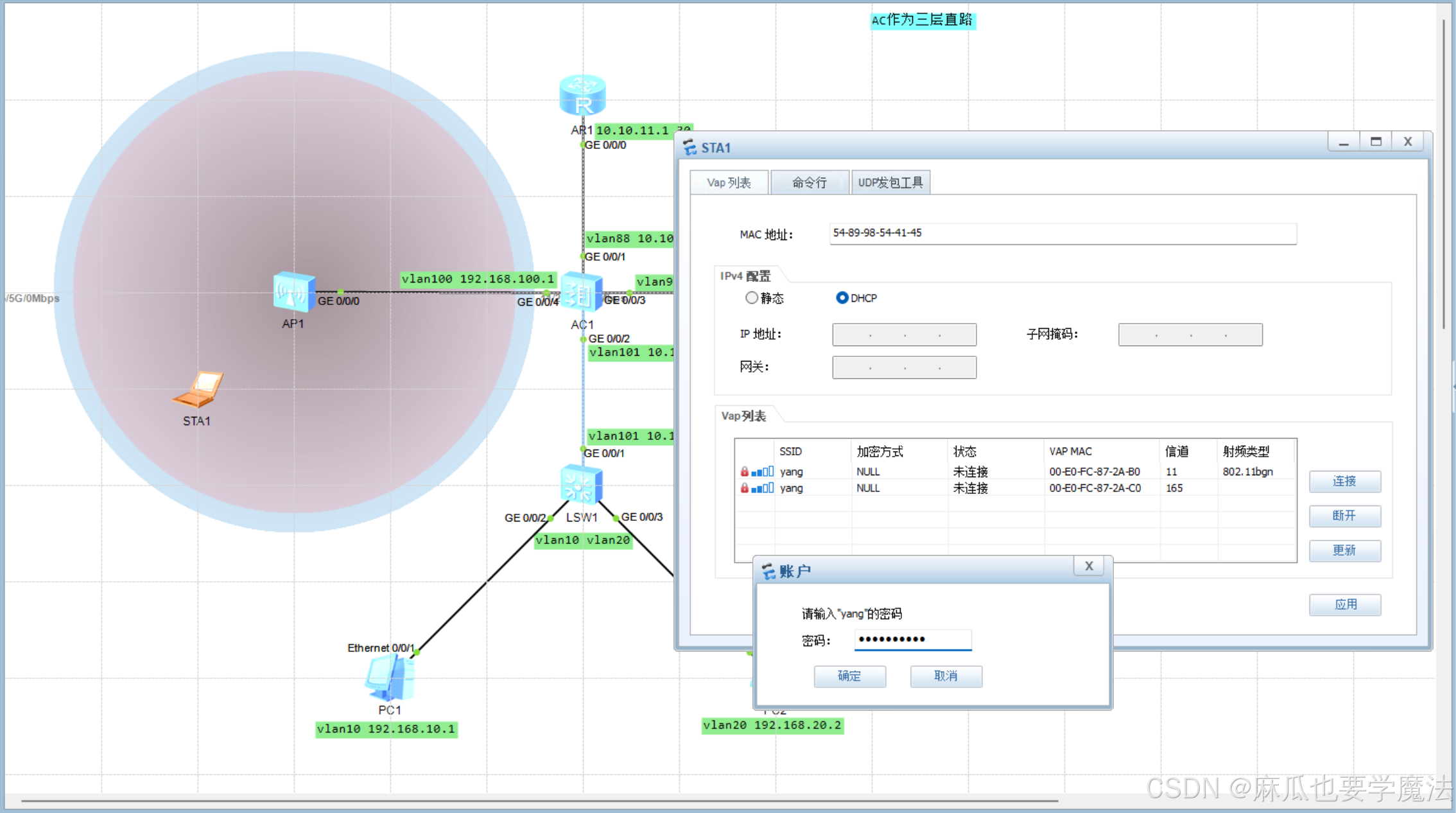
Task: Select the AP1 access point icon
Action: [x=293, y=292]
